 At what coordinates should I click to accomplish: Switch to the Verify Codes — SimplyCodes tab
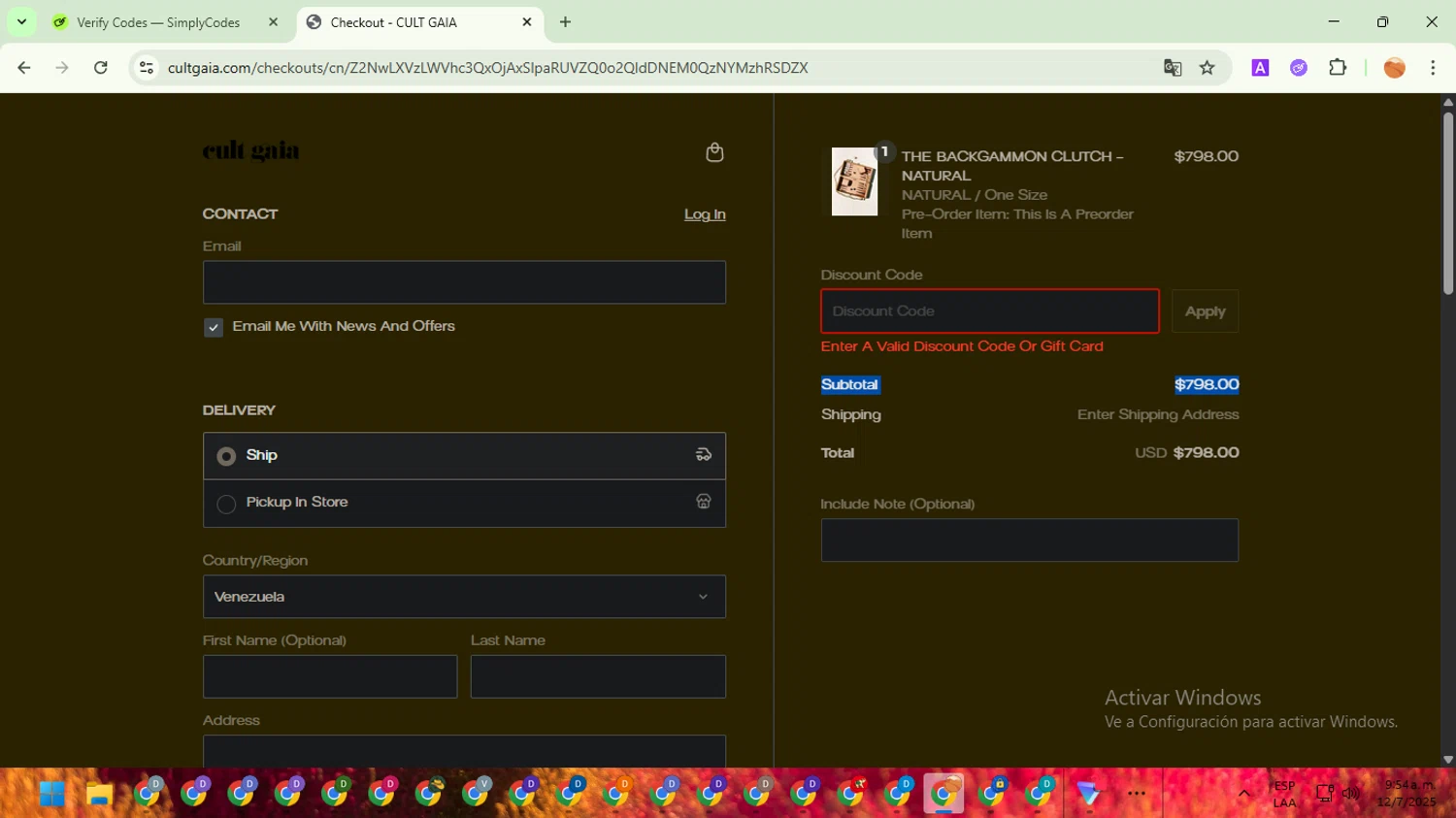(158, 22)
